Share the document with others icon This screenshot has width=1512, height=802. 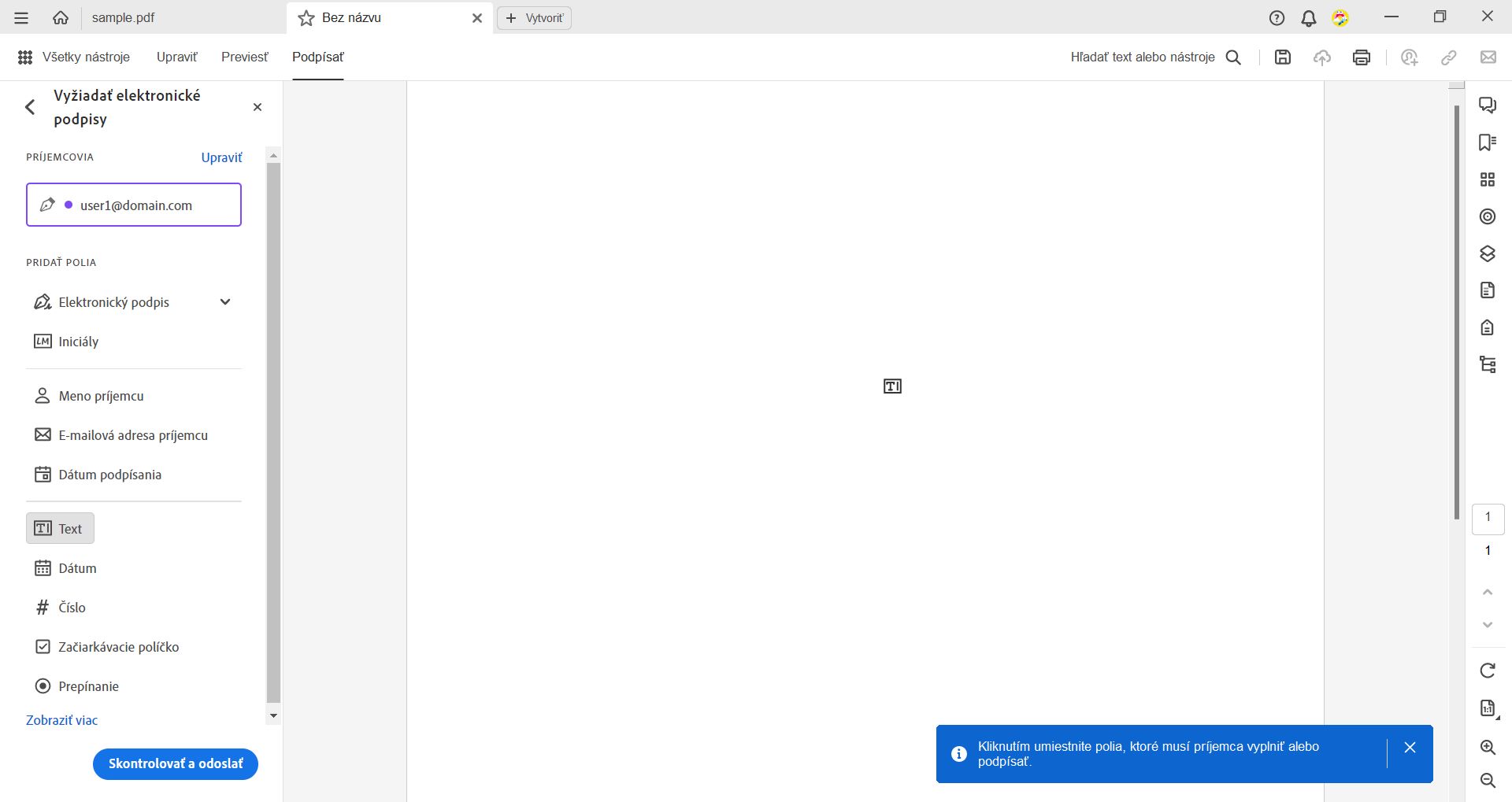coord(1410,57)
